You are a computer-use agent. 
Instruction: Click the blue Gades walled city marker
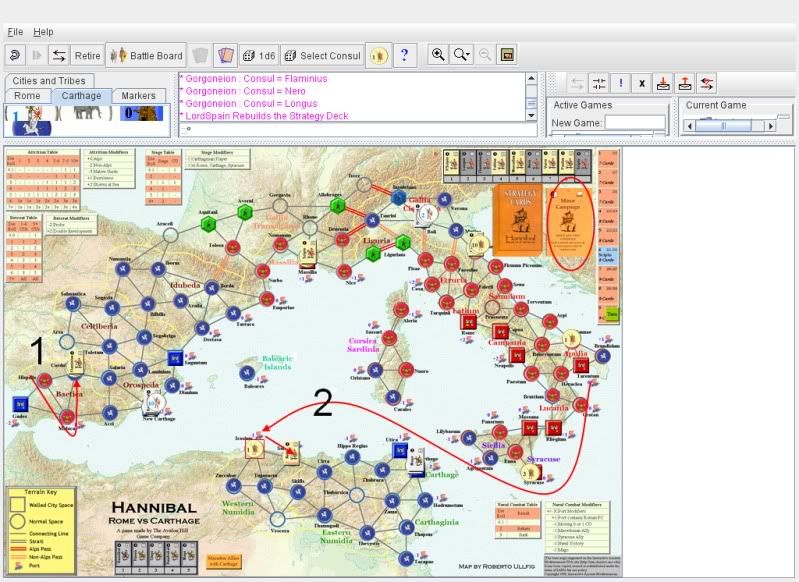coord(20,404)
